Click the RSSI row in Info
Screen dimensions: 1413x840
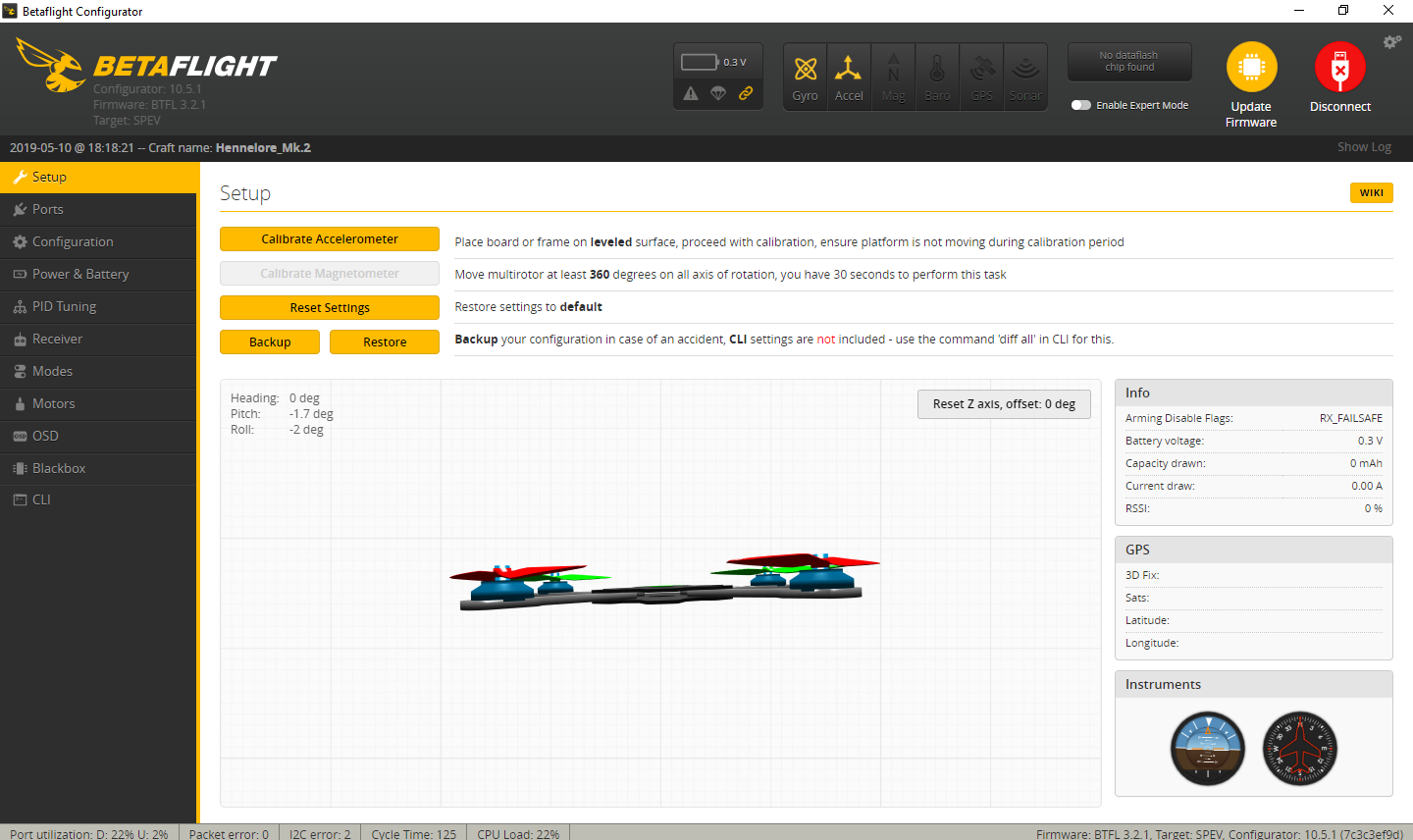pos(1254,508)
